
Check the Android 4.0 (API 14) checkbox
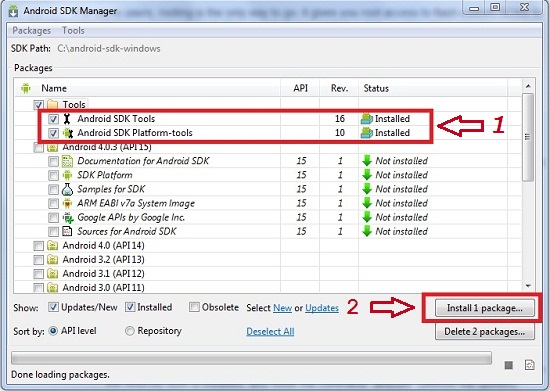tap(38, 246)
